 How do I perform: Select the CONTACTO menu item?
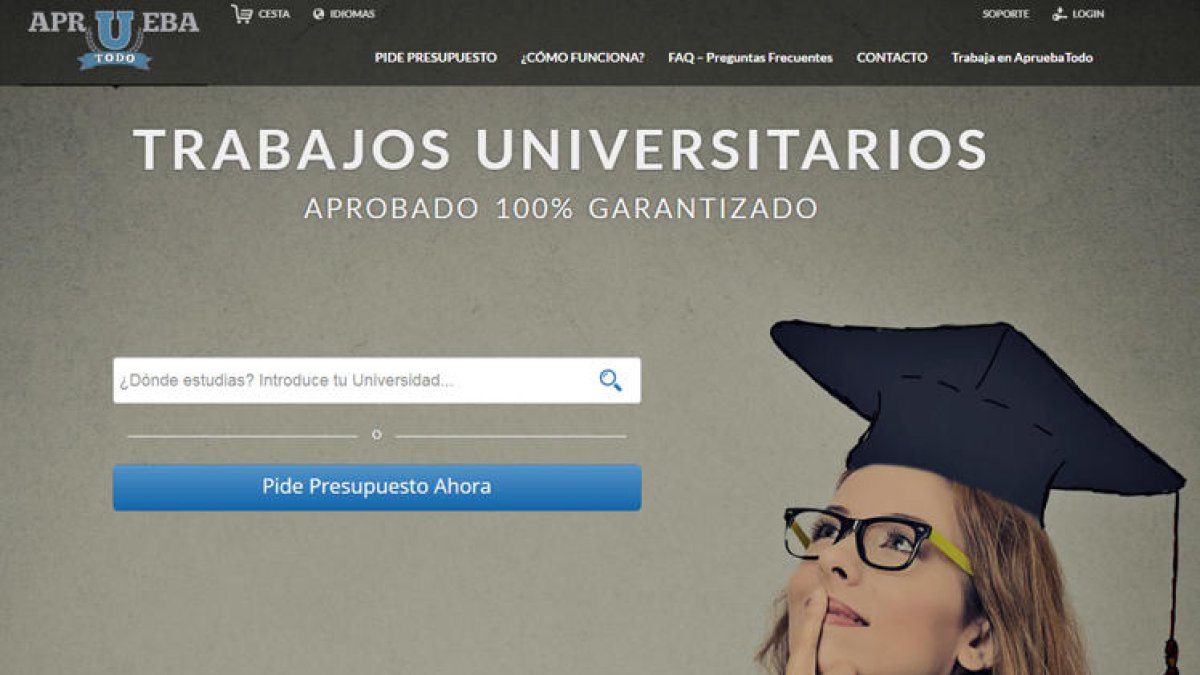(x=892, y=58)
